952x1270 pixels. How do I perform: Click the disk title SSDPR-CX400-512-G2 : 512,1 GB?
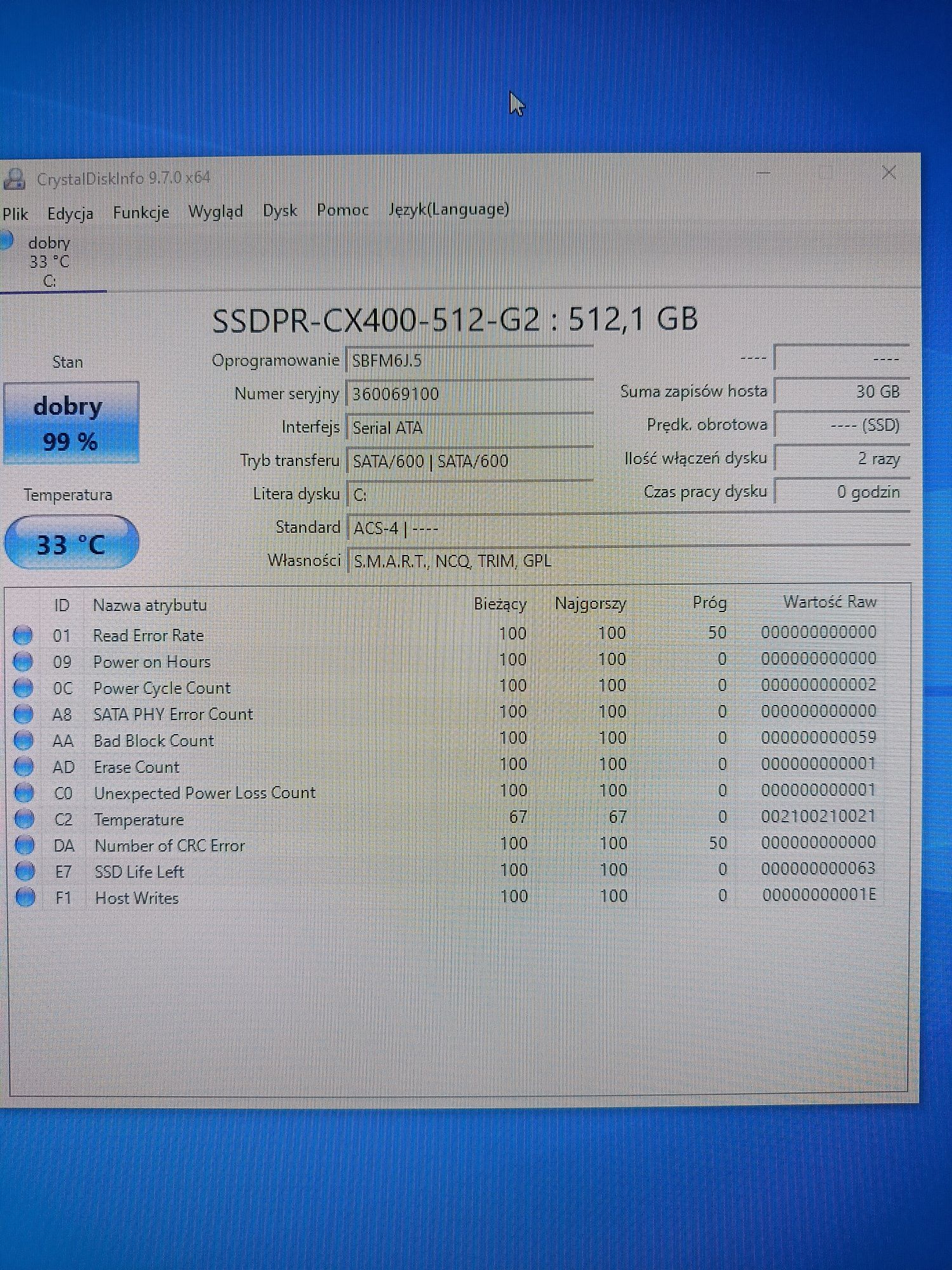[x=455, y=319]
